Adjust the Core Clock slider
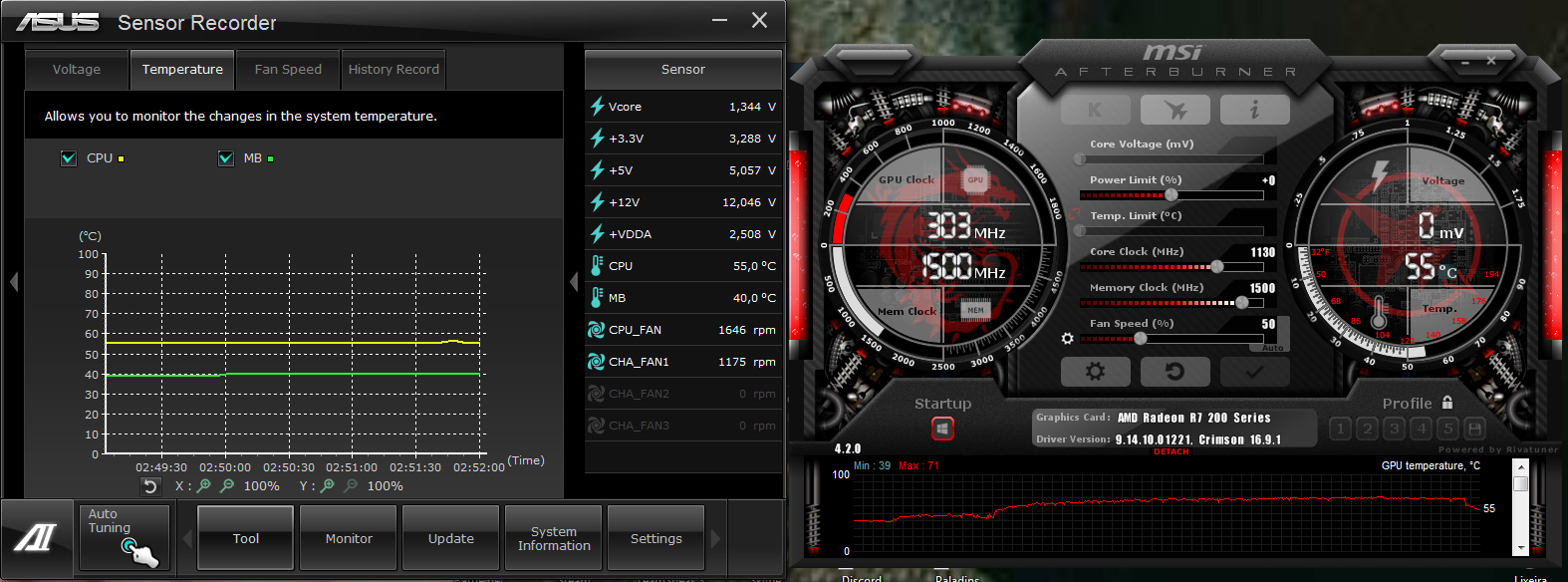1568x582 pixels. (1172, 267)
